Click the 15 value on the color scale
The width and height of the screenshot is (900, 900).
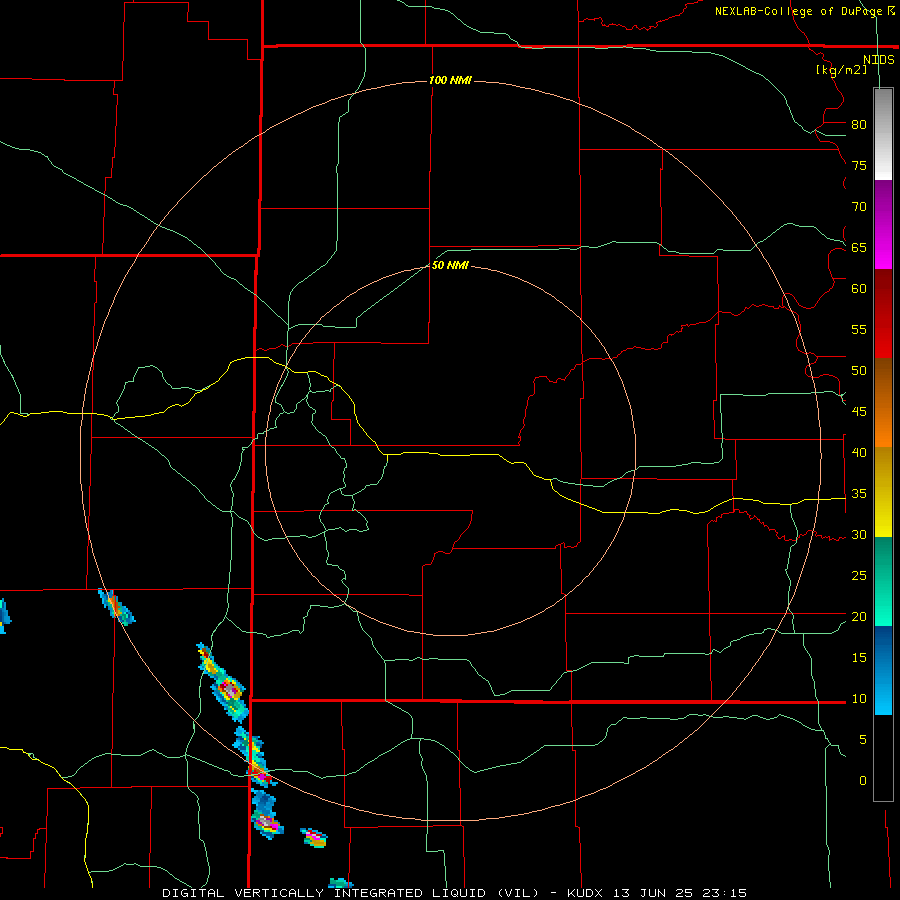(x=859, y=658)
